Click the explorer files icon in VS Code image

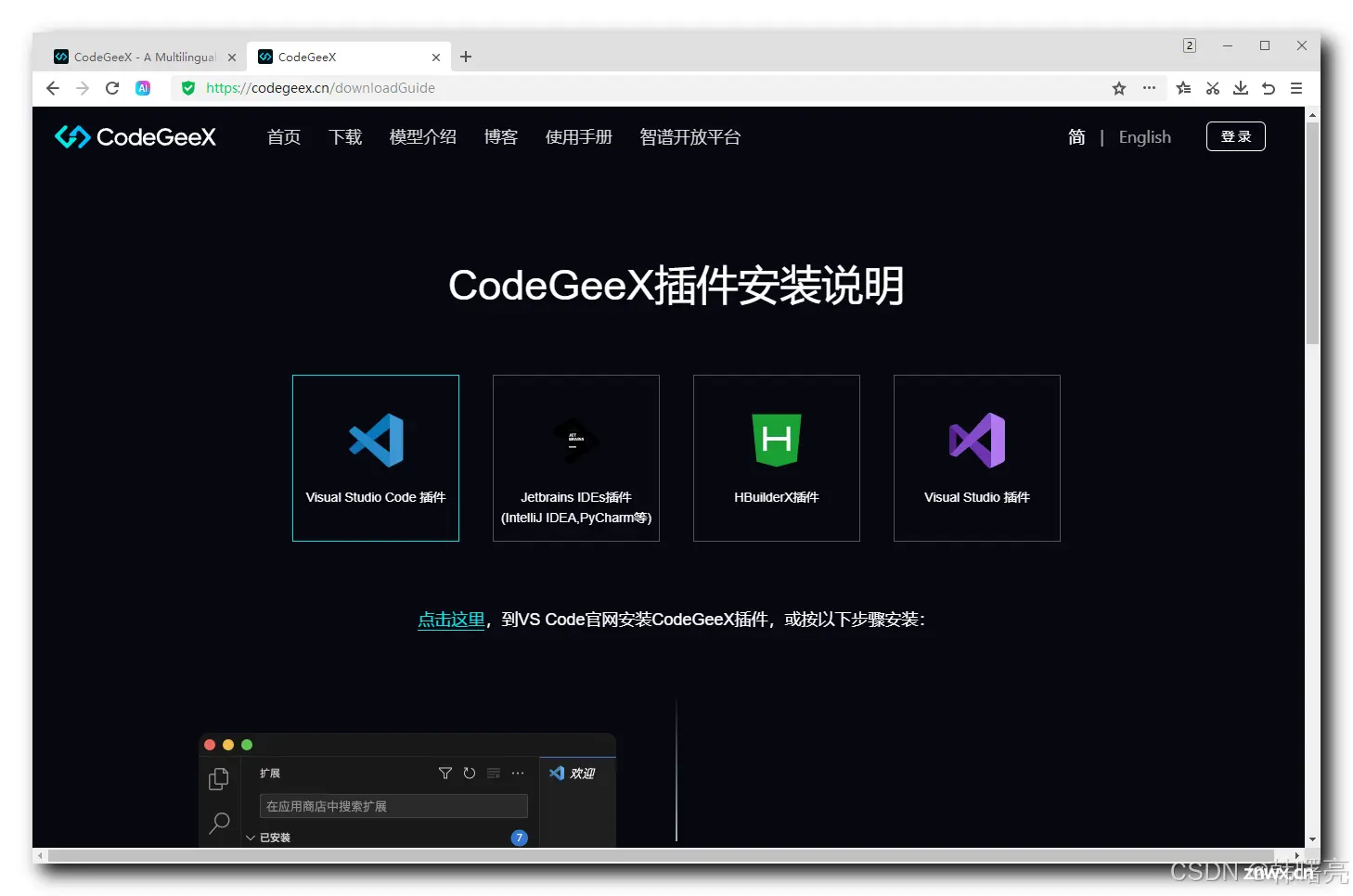click(219, 779)
